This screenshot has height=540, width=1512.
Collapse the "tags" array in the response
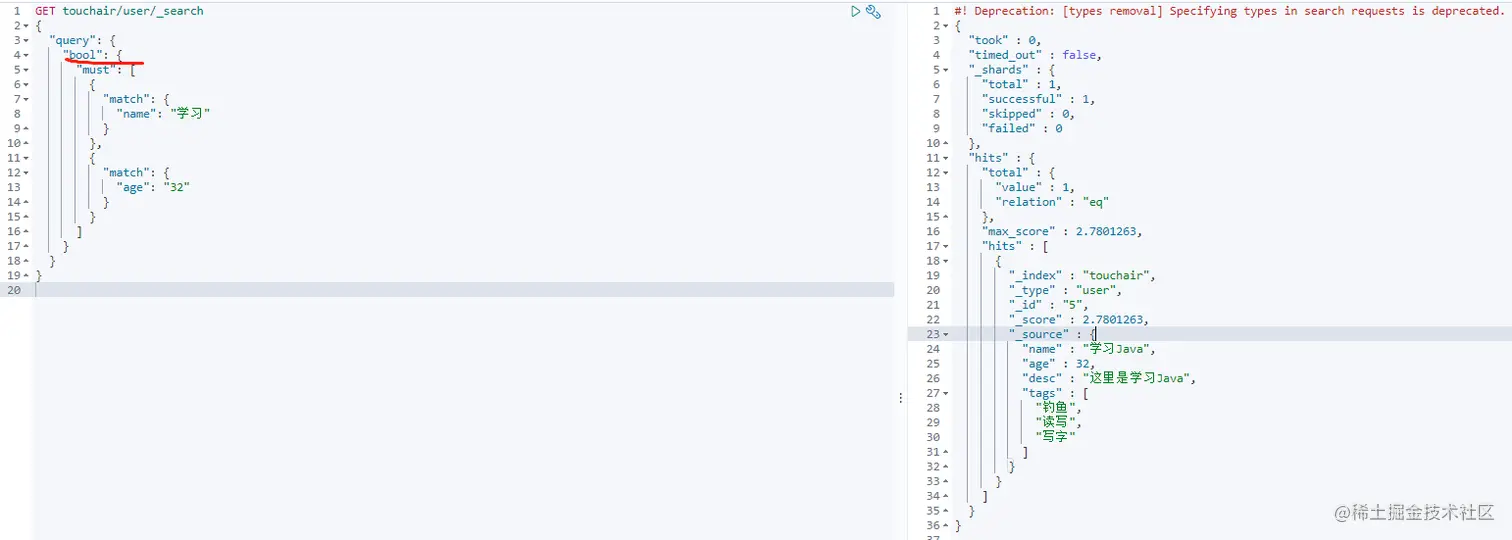945,393
